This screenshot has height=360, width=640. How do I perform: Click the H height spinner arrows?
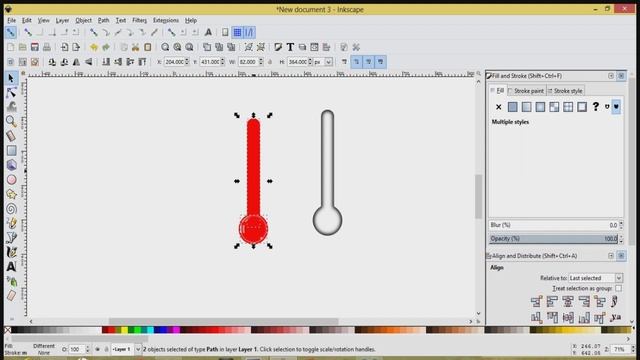pos(310,62)
